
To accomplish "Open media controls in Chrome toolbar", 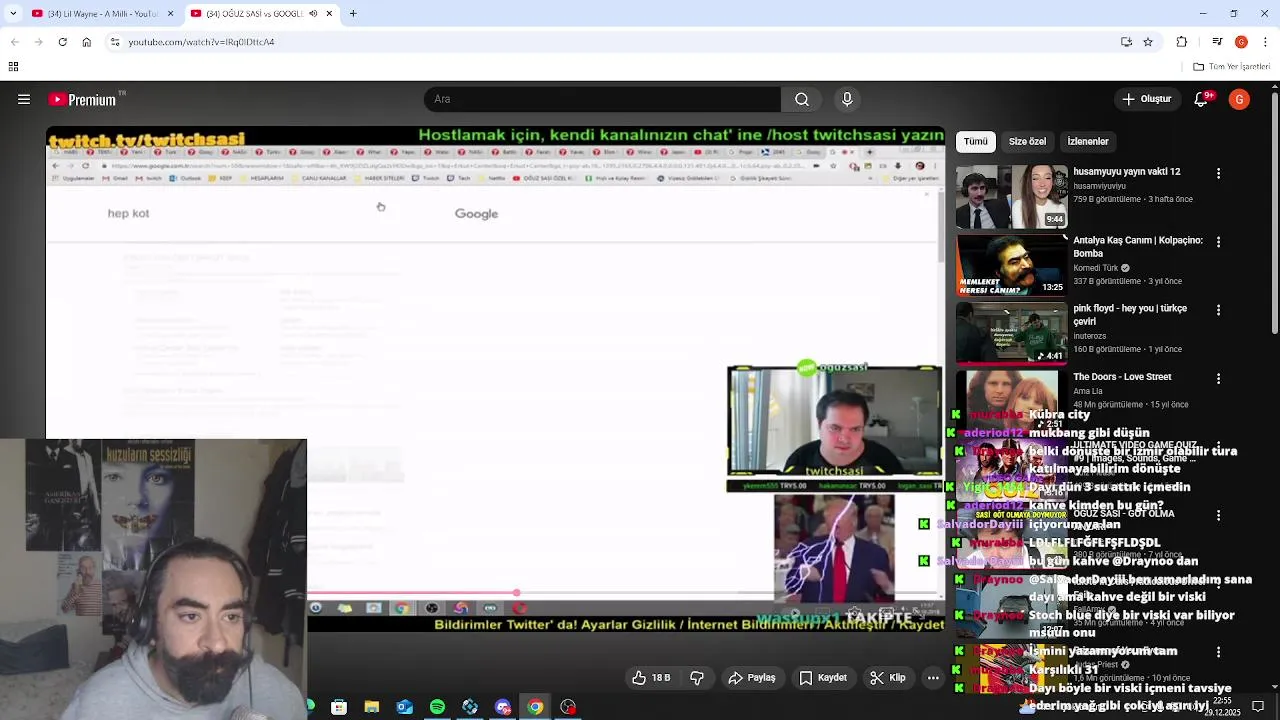I will coord(1217,42).
